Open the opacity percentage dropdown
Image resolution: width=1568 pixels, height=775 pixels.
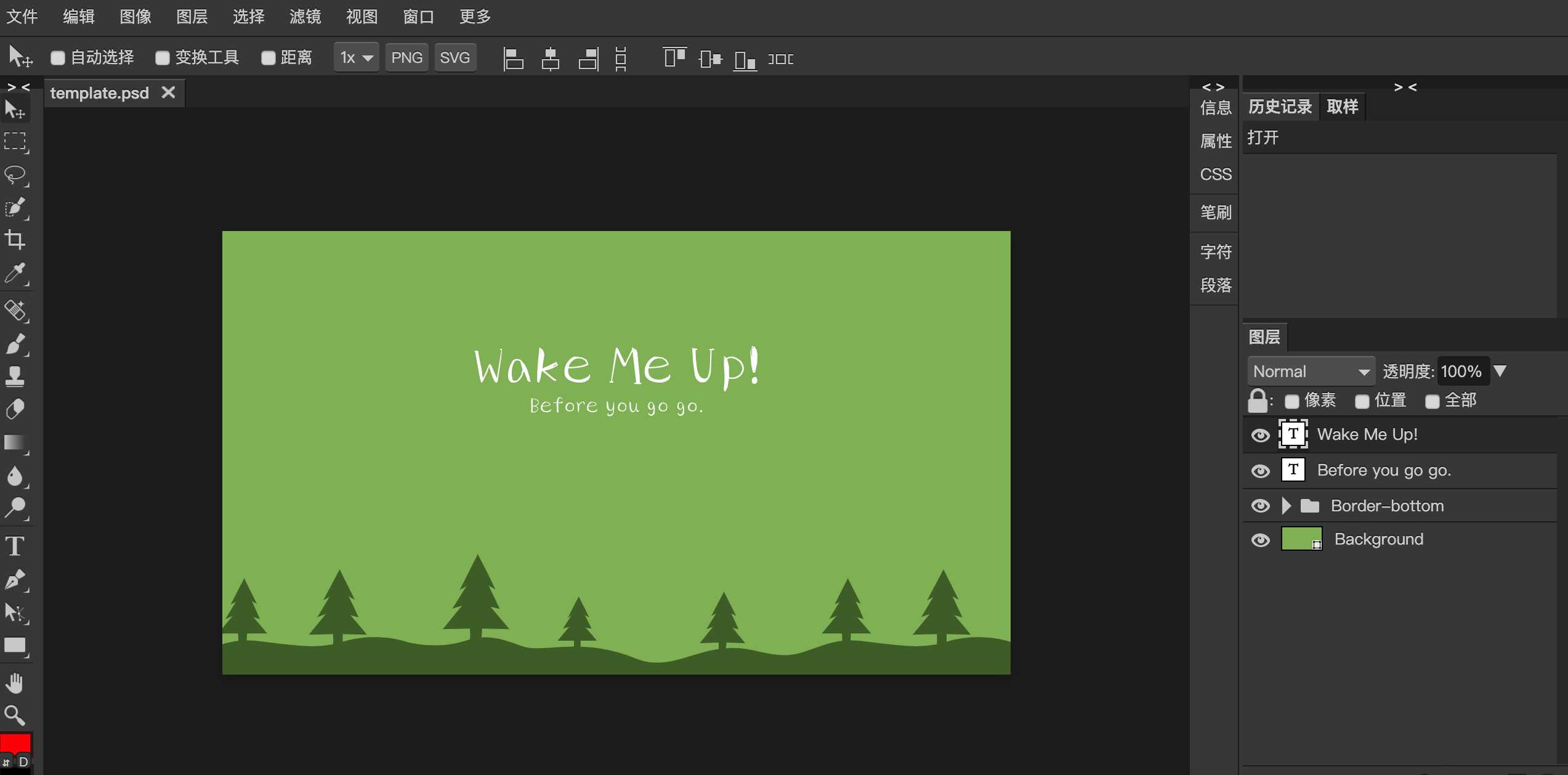point(1502,371)
